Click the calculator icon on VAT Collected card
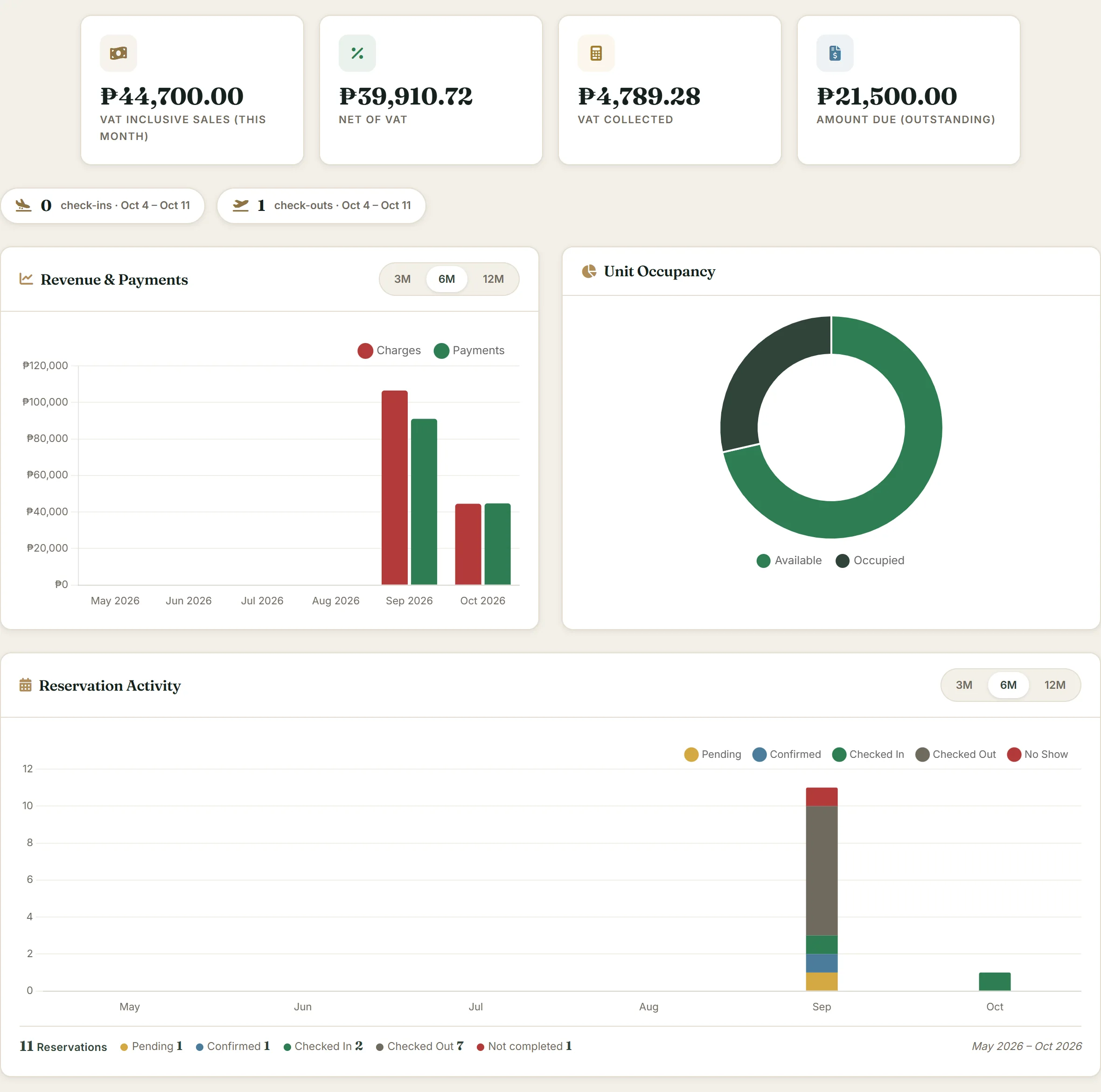The image size is (1101, 1092). coord(596,53)
